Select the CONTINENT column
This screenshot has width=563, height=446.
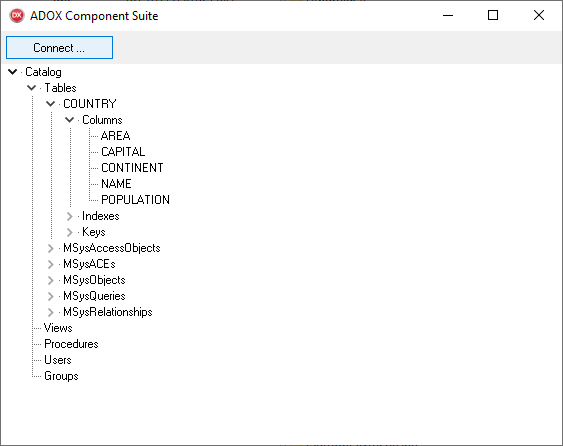tap(132, 168)
